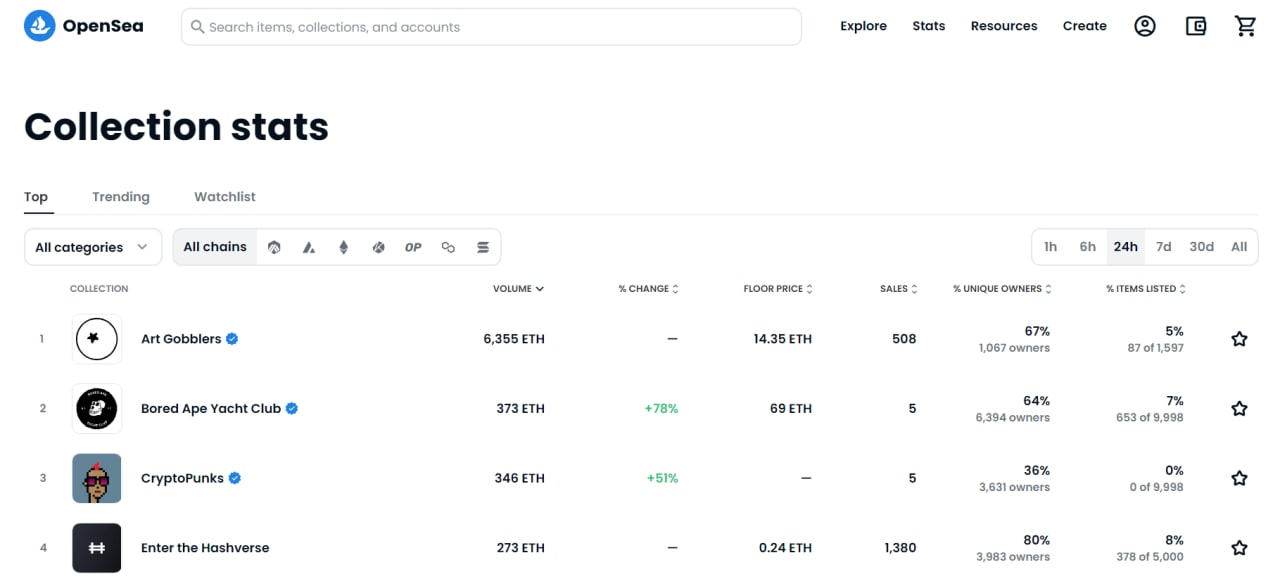Viewport: 1280px width, 586px height.
Task: Filter by Polygon chain icon
Action: tap(448, 247)
